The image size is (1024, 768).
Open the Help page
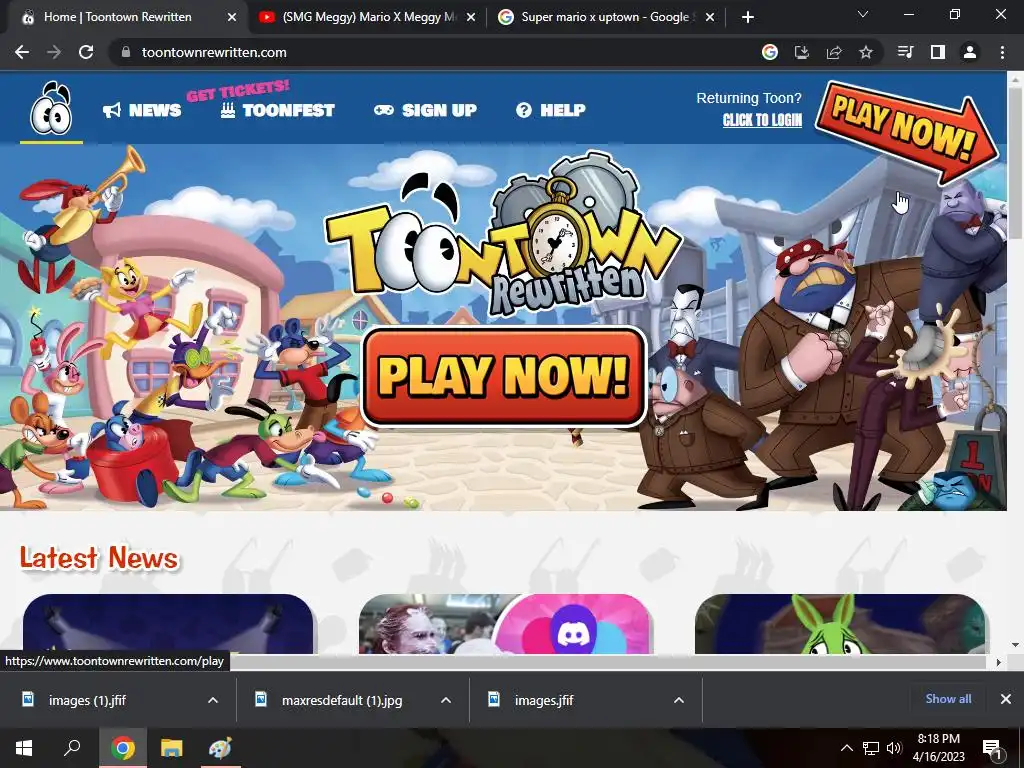(x=551, y=110)
